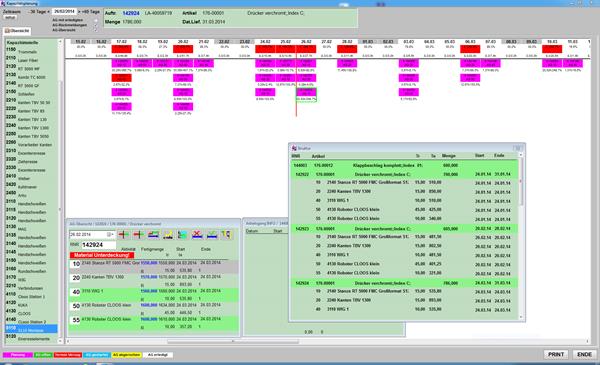
Task: Click the green-blue bar icon in AG toolbar
Action: pyautogui.click(x=153, y=235)
